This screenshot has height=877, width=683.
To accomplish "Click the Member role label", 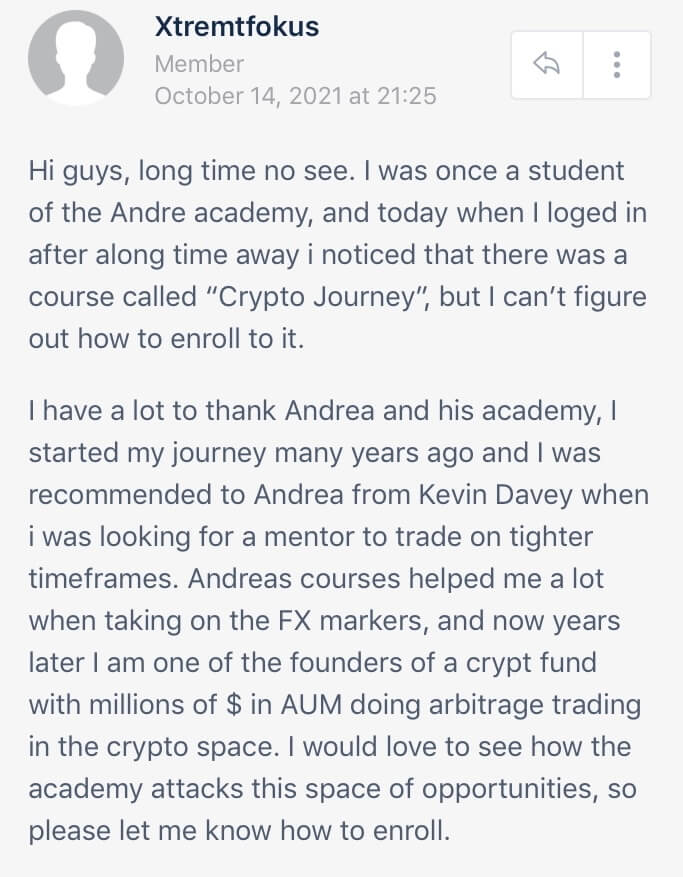I will coord(199,63).
